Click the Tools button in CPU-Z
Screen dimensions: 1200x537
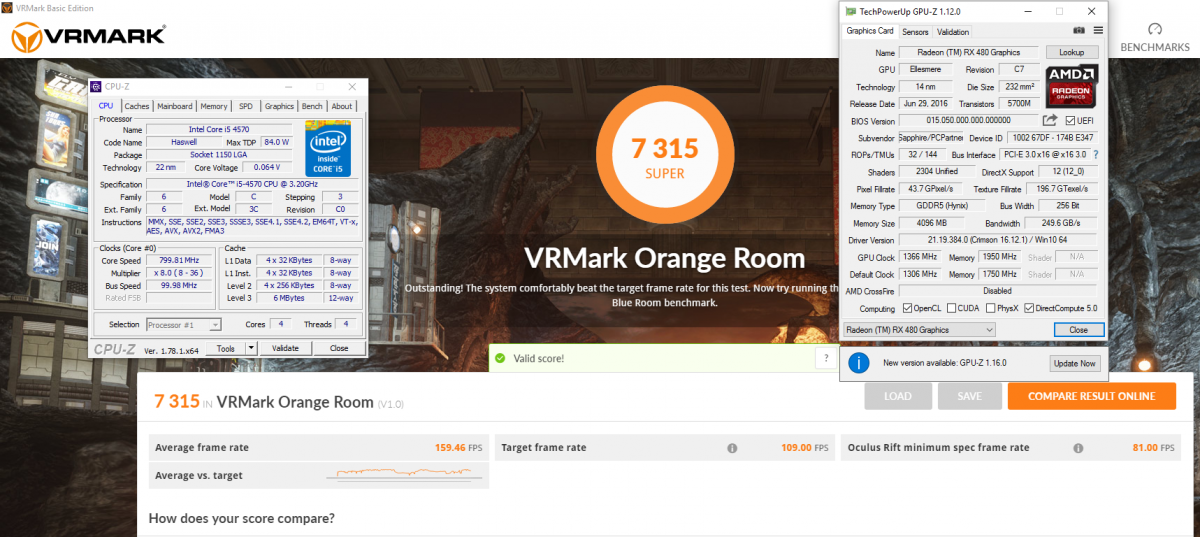coord(226,348)
